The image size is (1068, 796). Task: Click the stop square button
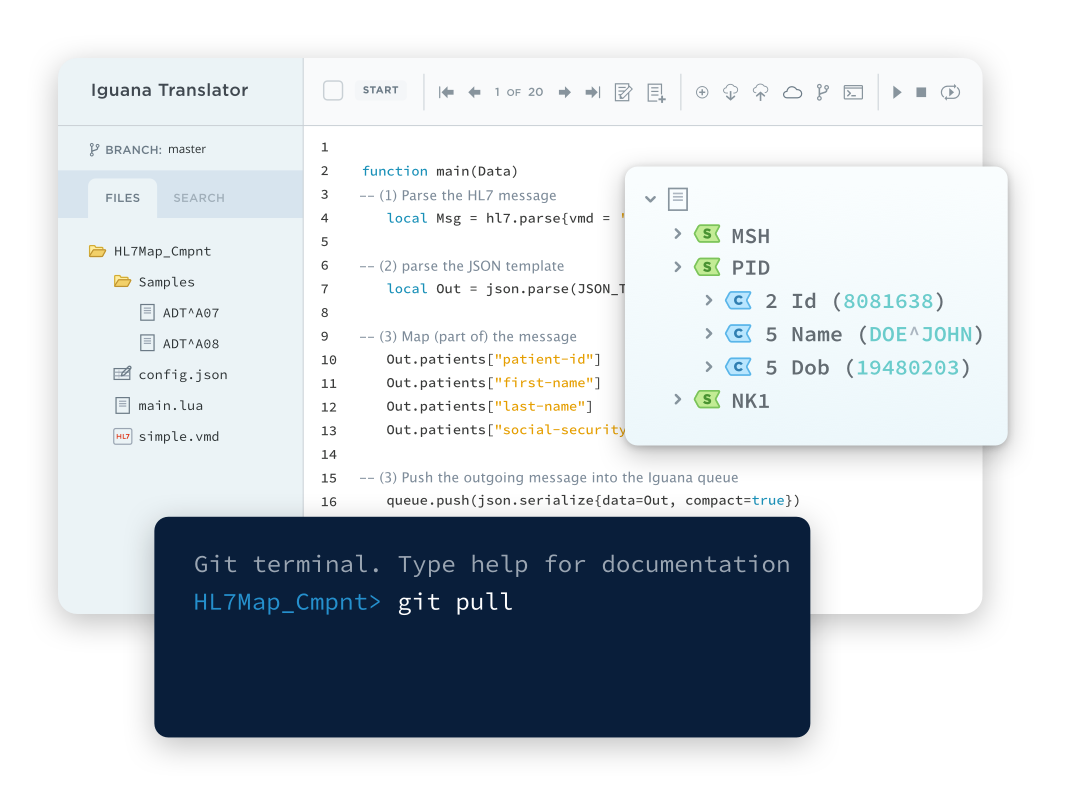[921, 92]
